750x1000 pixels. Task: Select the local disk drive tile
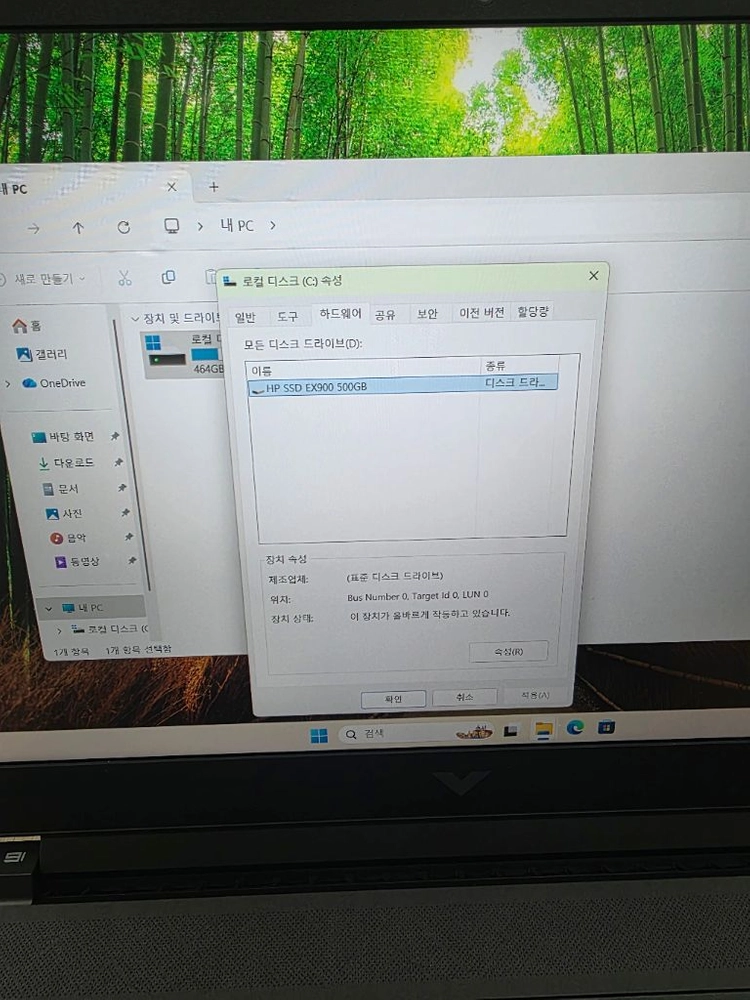[183, 353]
